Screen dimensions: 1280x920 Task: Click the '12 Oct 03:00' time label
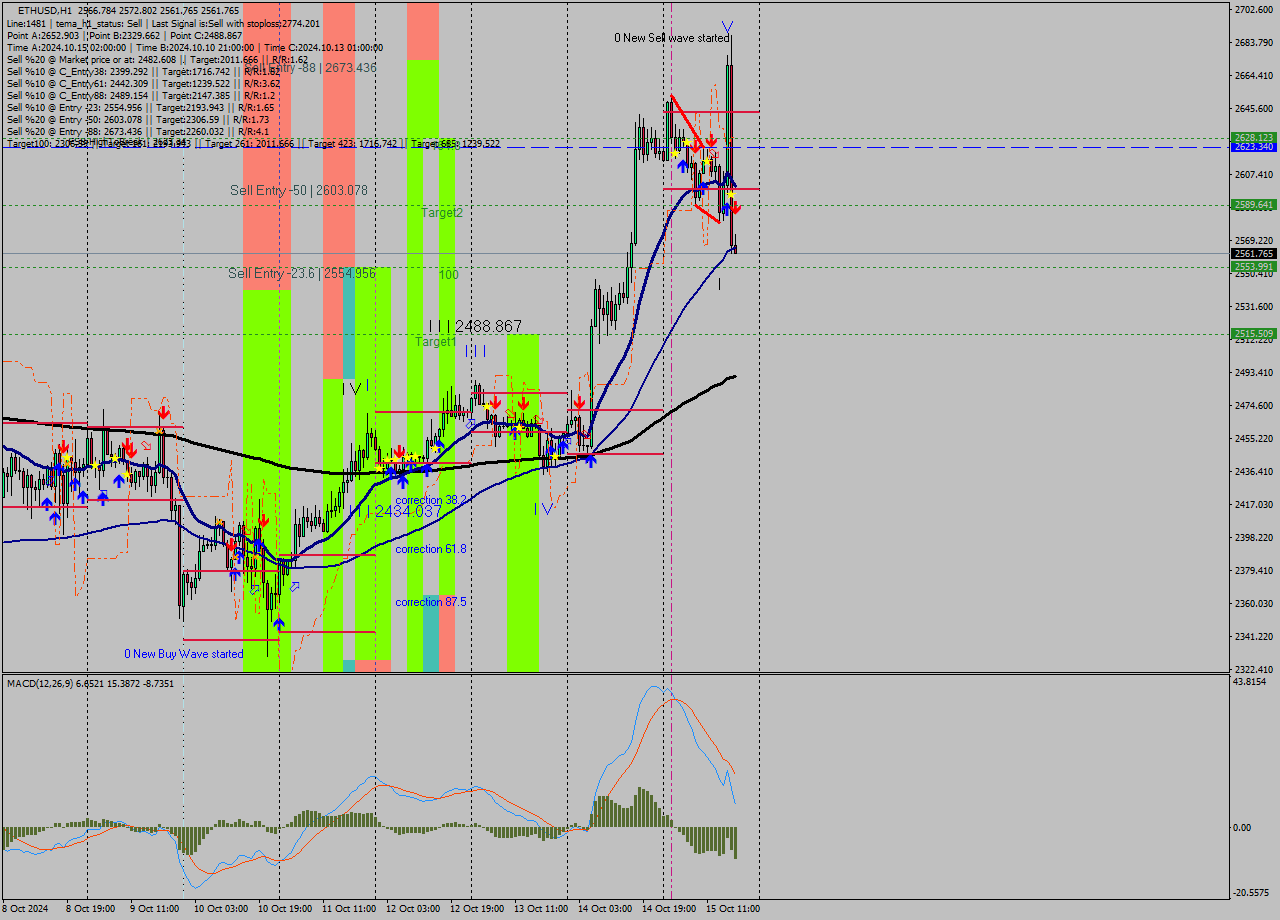click(411, 909)
